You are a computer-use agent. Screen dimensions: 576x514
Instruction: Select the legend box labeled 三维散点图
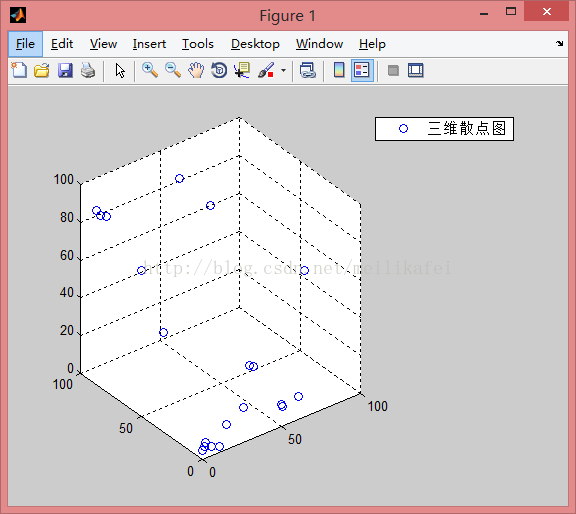pyautogui.click(x=444, y=129)
